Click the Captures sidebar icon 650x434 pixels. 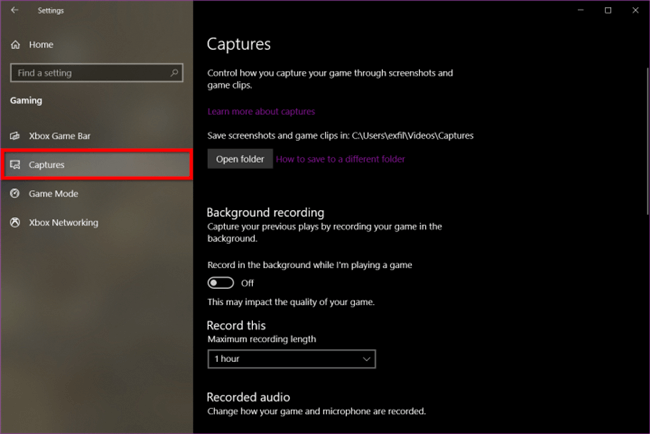coord(15,165)
